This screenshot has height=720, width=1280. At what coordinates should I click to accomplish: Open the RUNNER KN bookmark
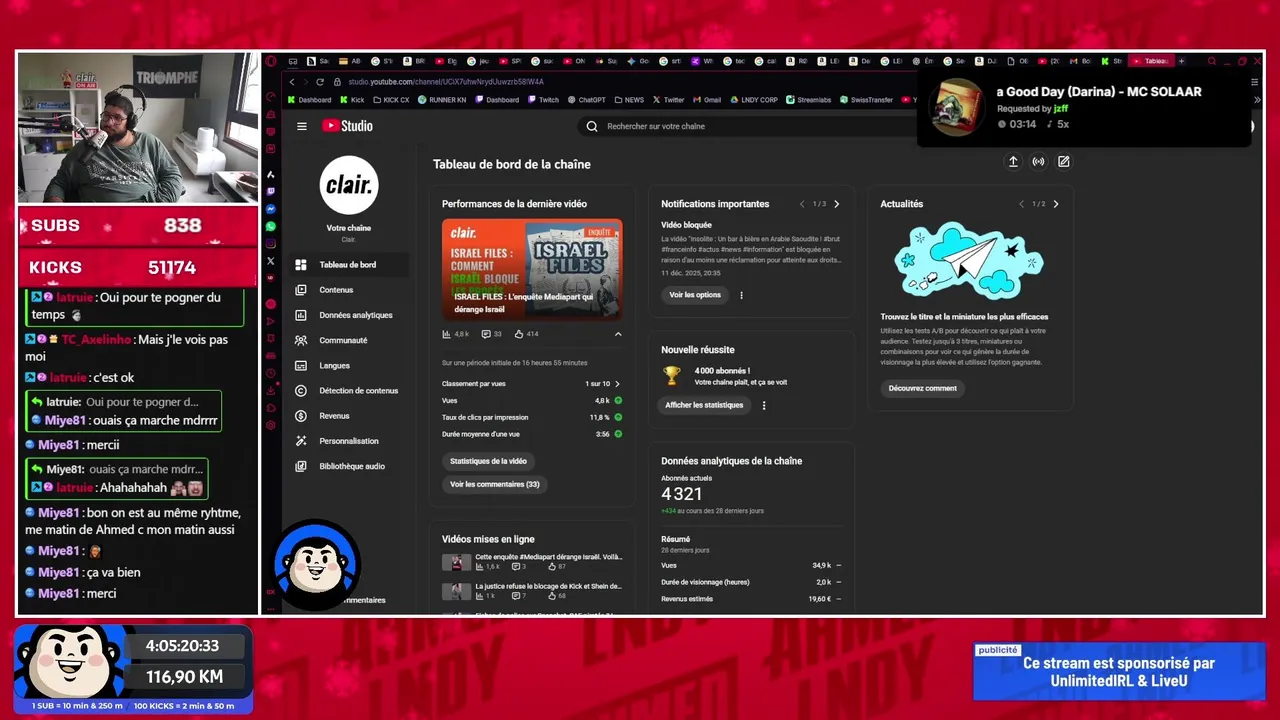point(442,100)
